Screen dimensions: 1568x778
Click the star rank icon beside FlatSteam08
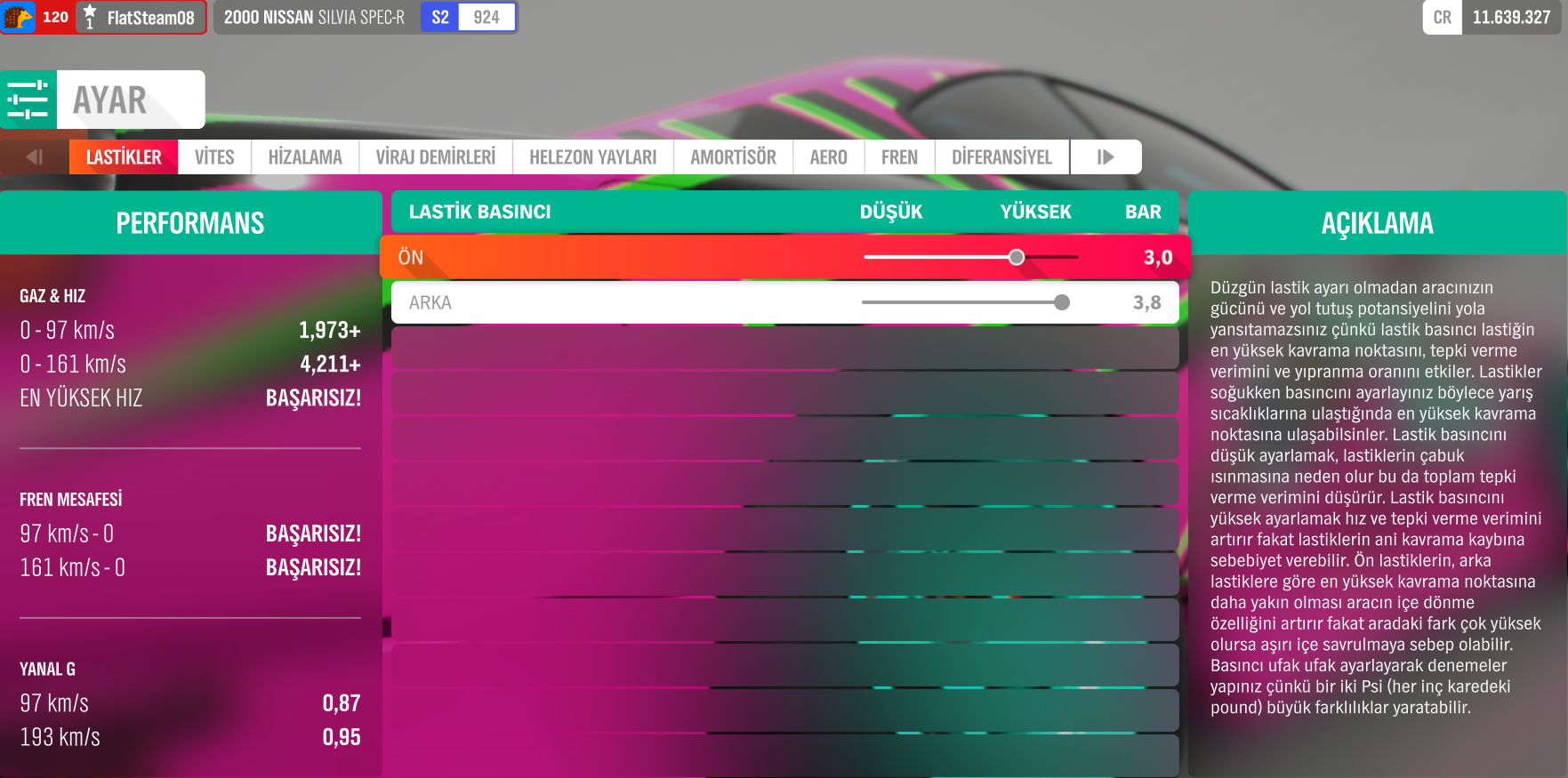click(90, 17)
